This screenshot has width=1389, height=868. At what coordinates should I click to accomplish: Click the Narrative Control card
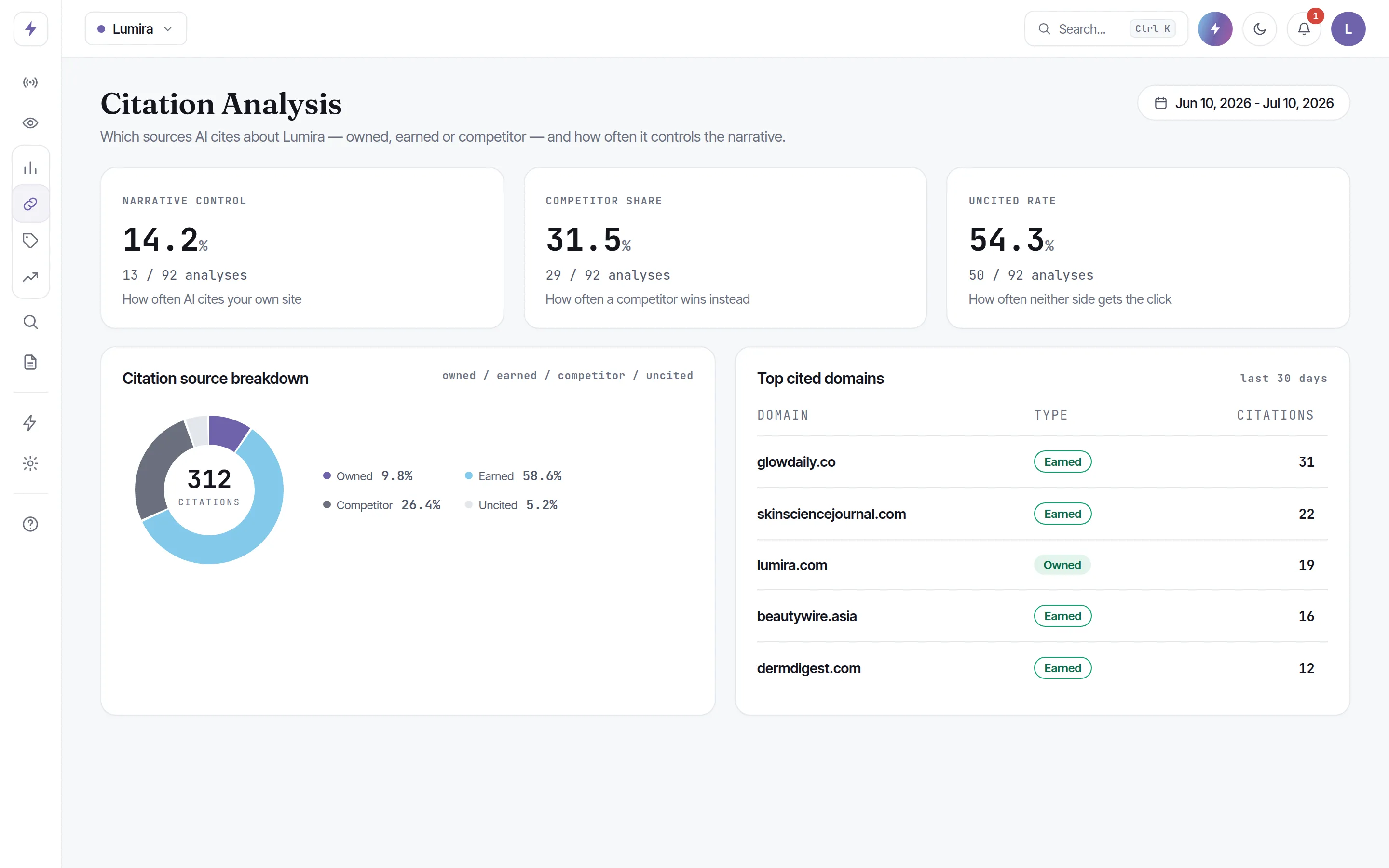[302, 248]
